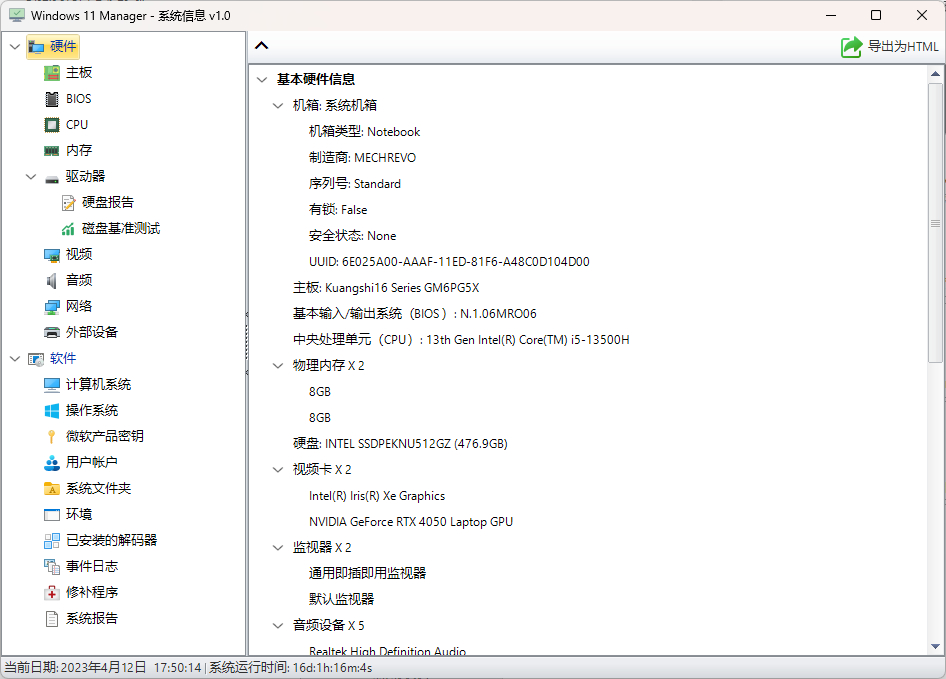Click the 导出为HTML button label
The width and height of the screenshot is (946, 679).
903,46
